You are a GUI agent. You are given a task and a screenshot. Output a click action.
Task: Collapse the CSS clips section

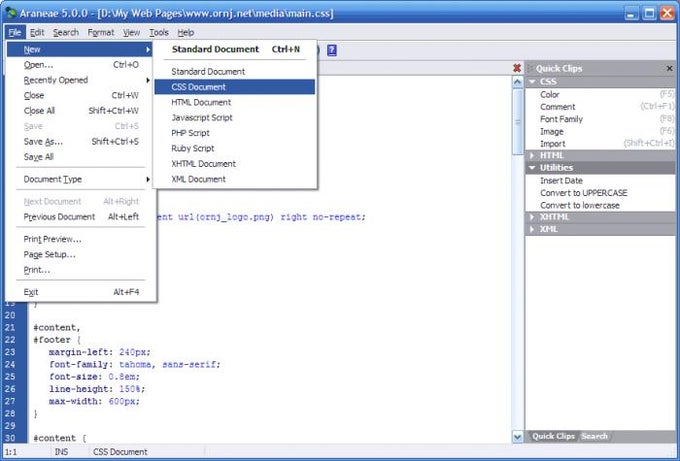click(x=532, y=82)
